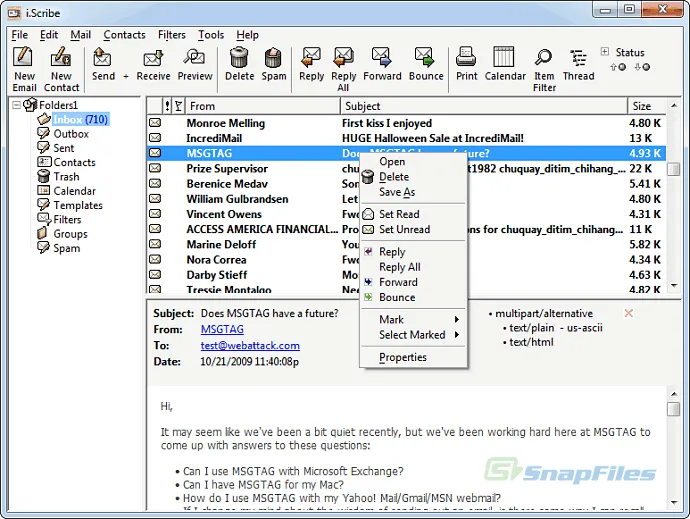Choose Reply in the context menu

click(x=413, y=252)
